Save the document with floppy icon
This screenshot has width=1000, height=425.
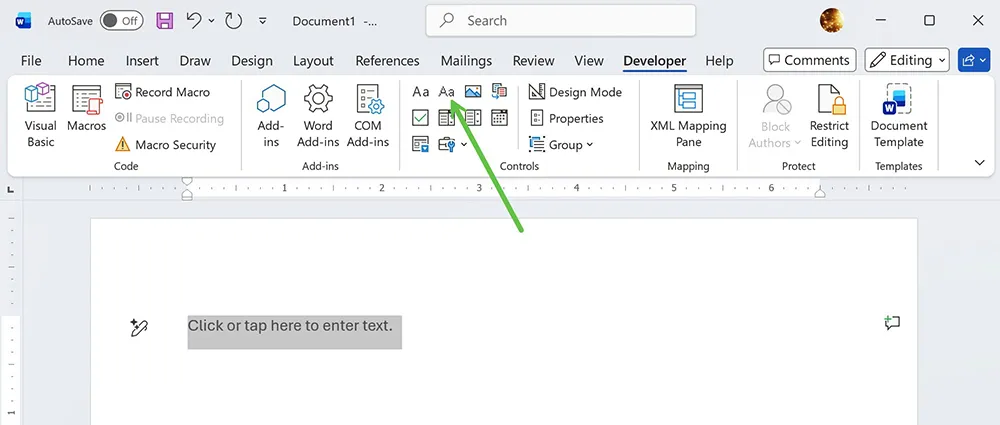(x=165, y=20)
